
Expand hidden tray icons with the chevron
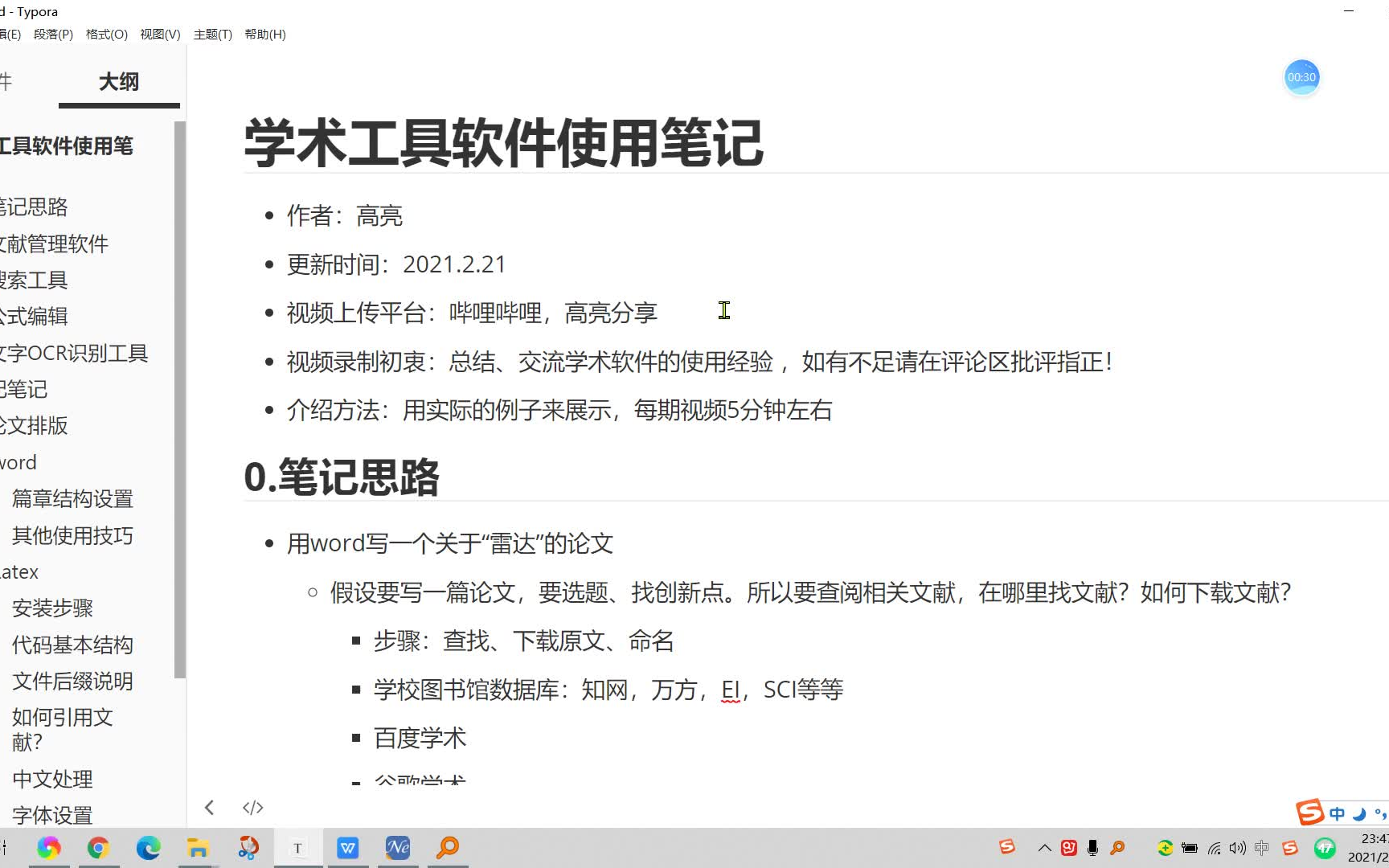[x=1044, y=847]
